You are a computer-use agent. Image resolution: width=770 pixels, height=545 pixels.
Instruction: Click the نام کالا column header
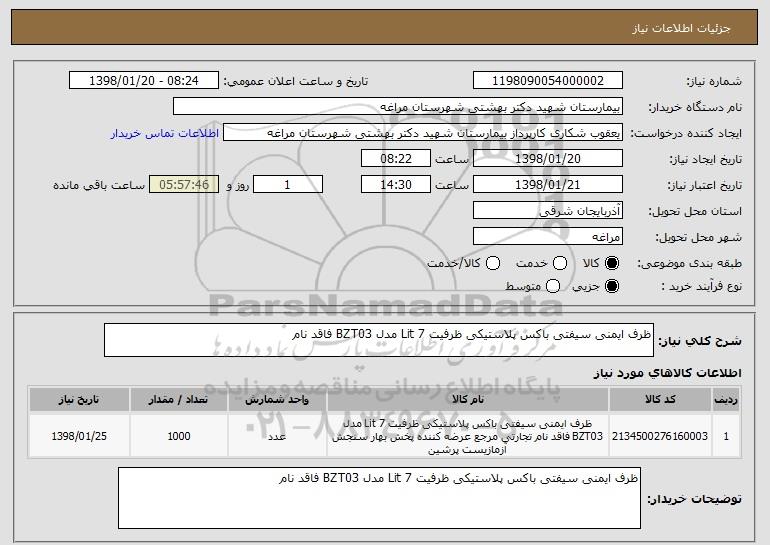[468, 399]
